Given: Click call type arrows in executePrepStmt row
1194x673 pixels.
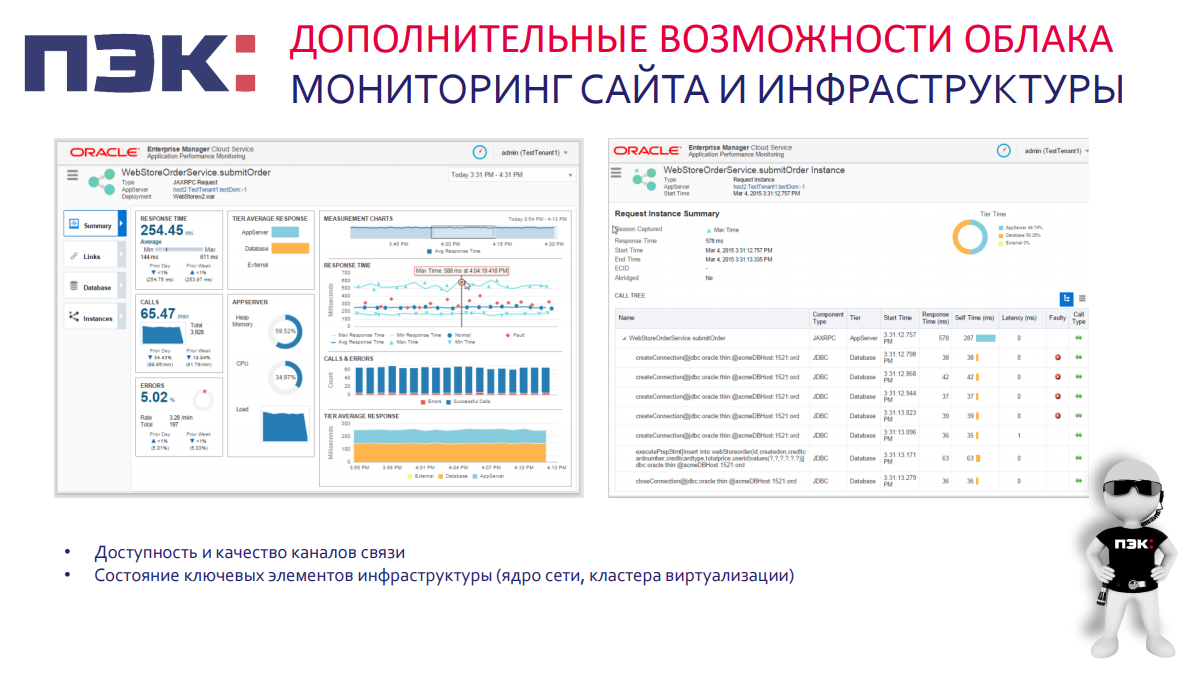Looking at the screenshot, I should click(1078, 458).
